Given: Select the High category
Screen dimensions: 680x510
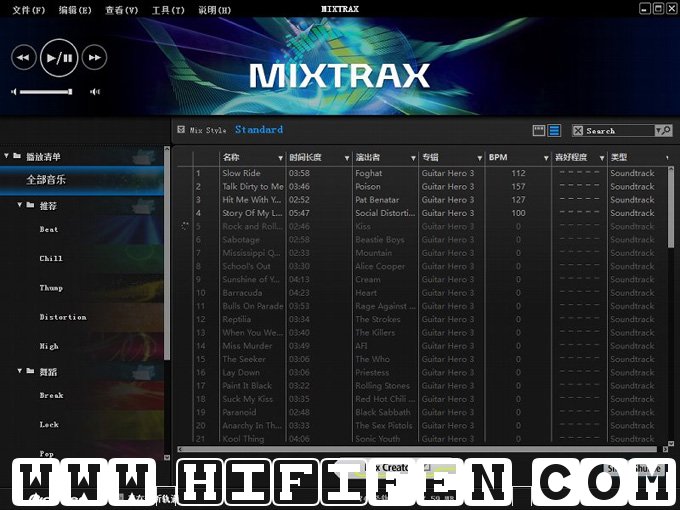Looking at the screenshot, I should pos(49,347).
